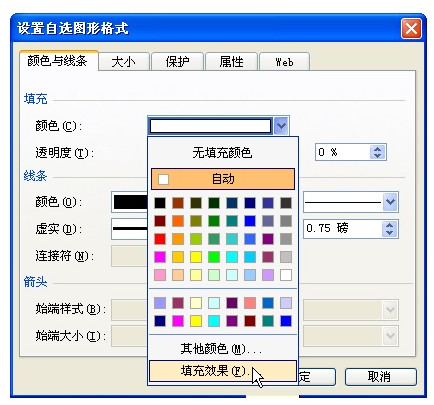Increase transparency percentage with spinner up
Viewport: 434px width, 405px height.
[377, 149]
